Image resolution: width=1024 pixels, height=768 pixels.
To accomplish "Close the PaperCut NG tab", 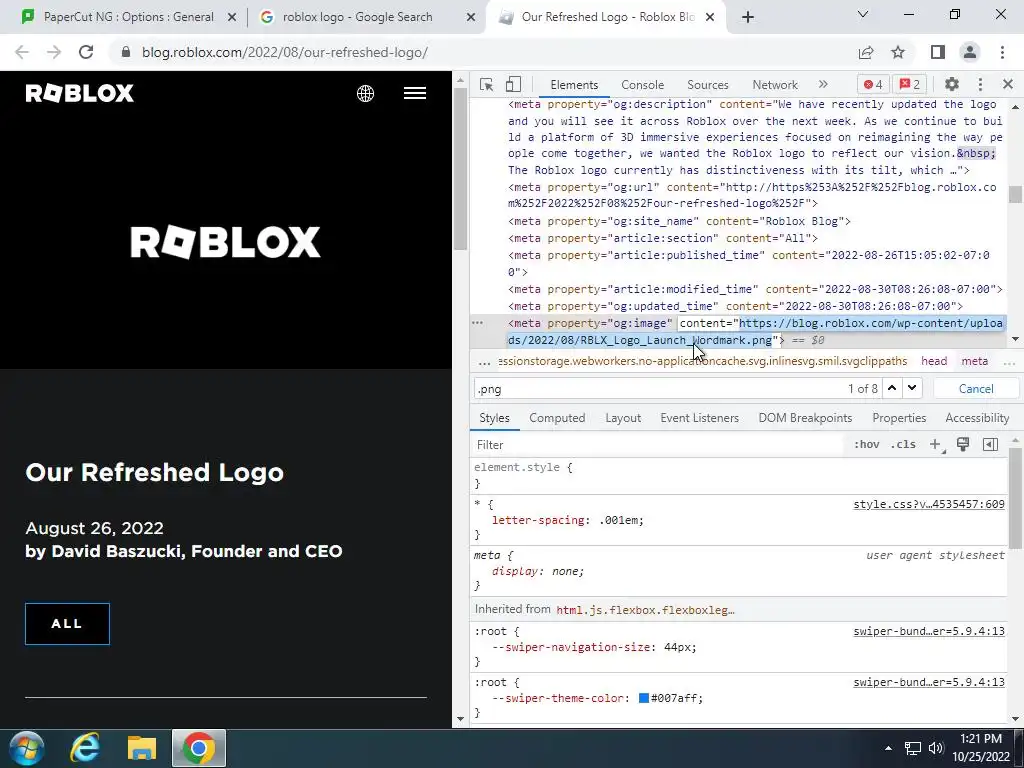I will (x=232, y=18).
